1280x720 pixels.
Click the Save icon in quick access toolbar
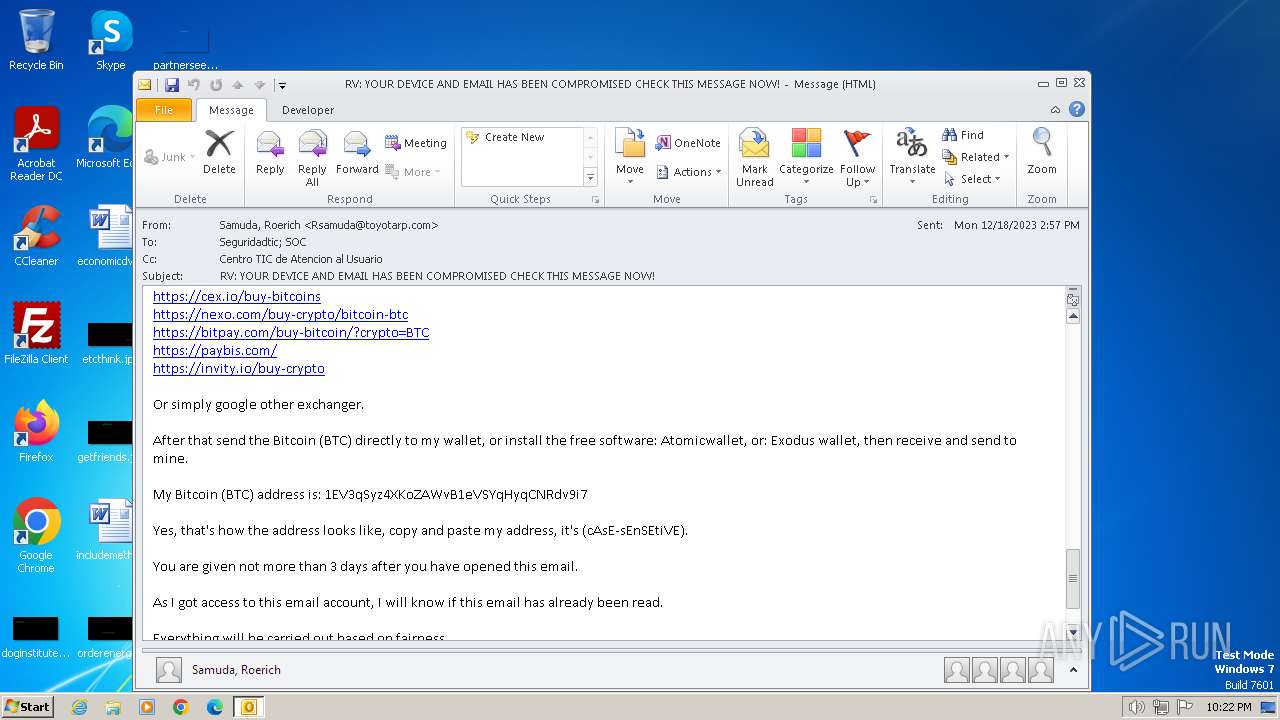click(x=172, y=85)
